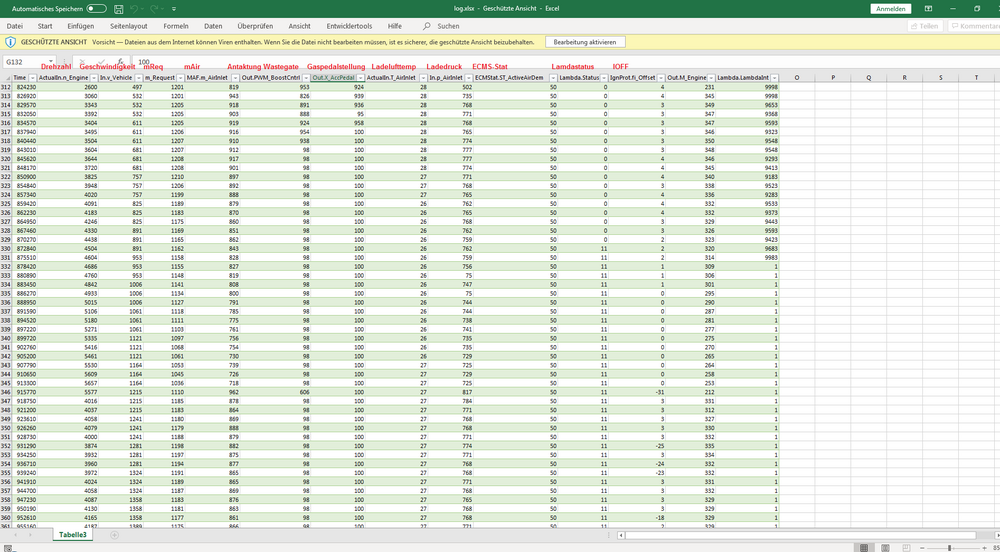Open the Daten ribbon tab
The image size is (1000, 552).
pyautogui.click(x=213, y=26)
